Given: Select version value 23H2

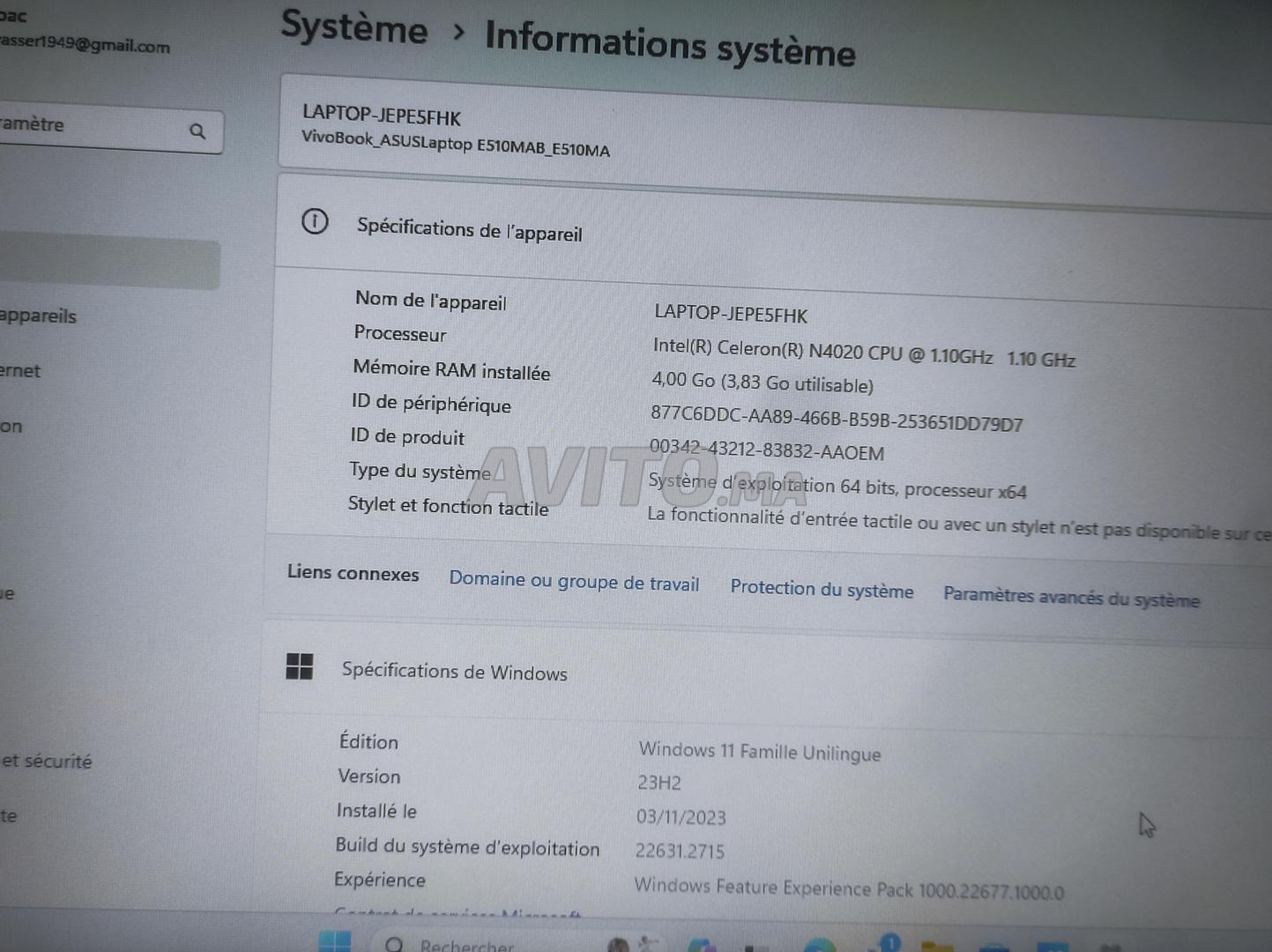Looking at the screenshot, I should coord(659,782).
